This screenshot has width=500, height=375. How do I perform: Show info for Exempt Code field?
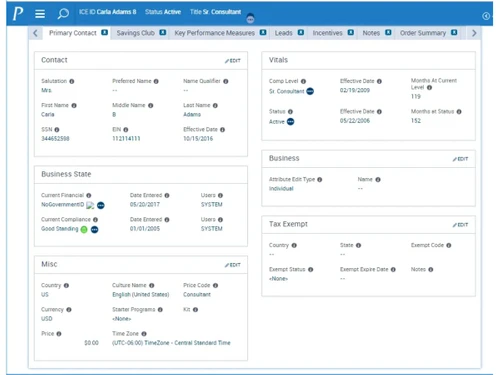click(x=449, y=245)
